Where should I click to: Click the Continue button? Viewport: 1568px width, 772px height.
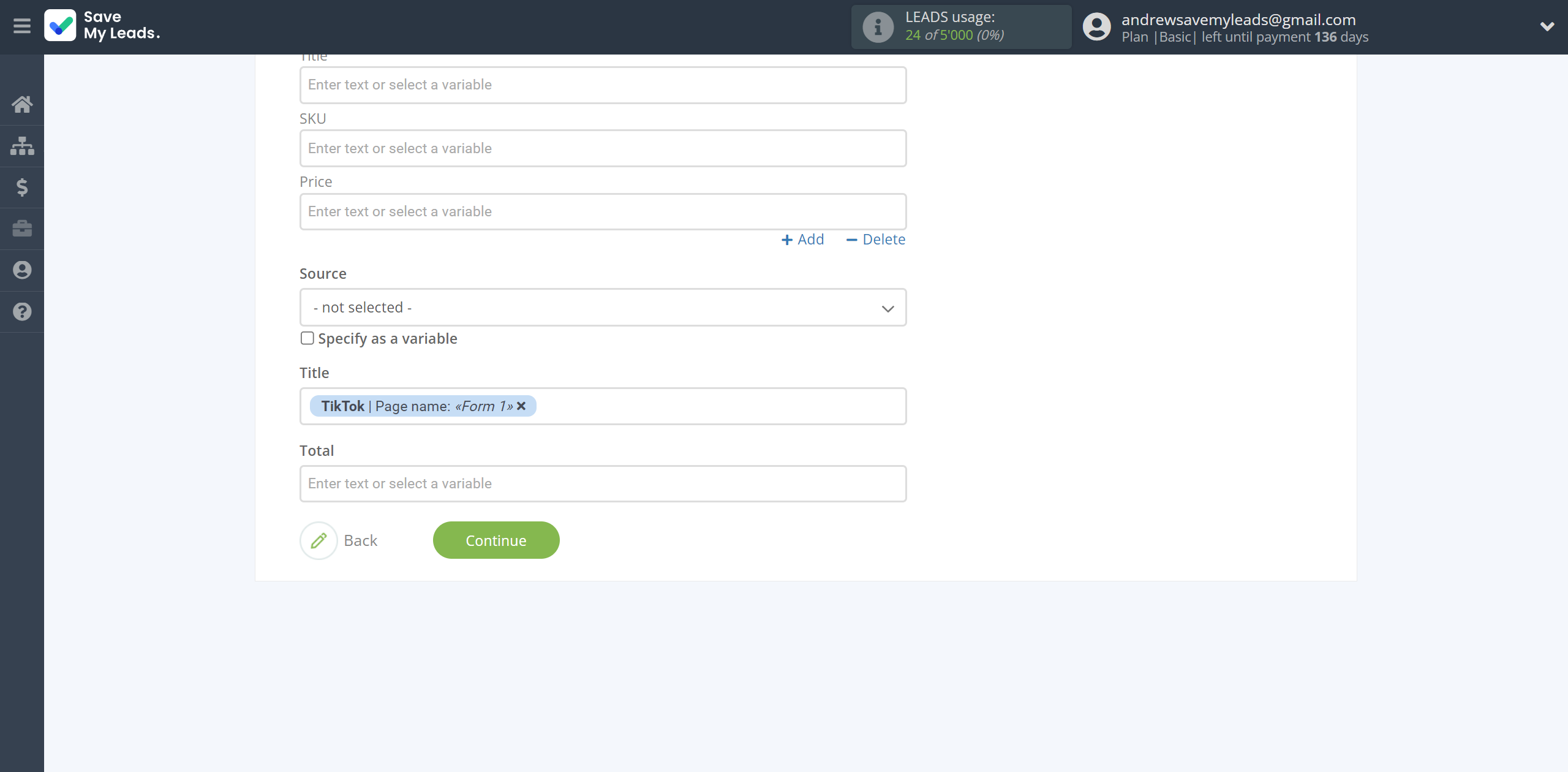[x=496, y=540]
